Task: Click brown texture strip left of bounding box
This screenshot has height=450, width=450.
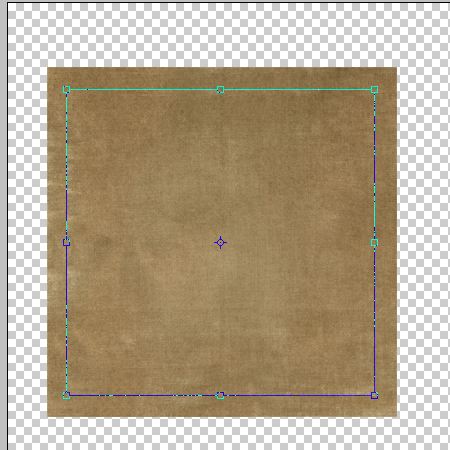Action: (x=56, y=242)
